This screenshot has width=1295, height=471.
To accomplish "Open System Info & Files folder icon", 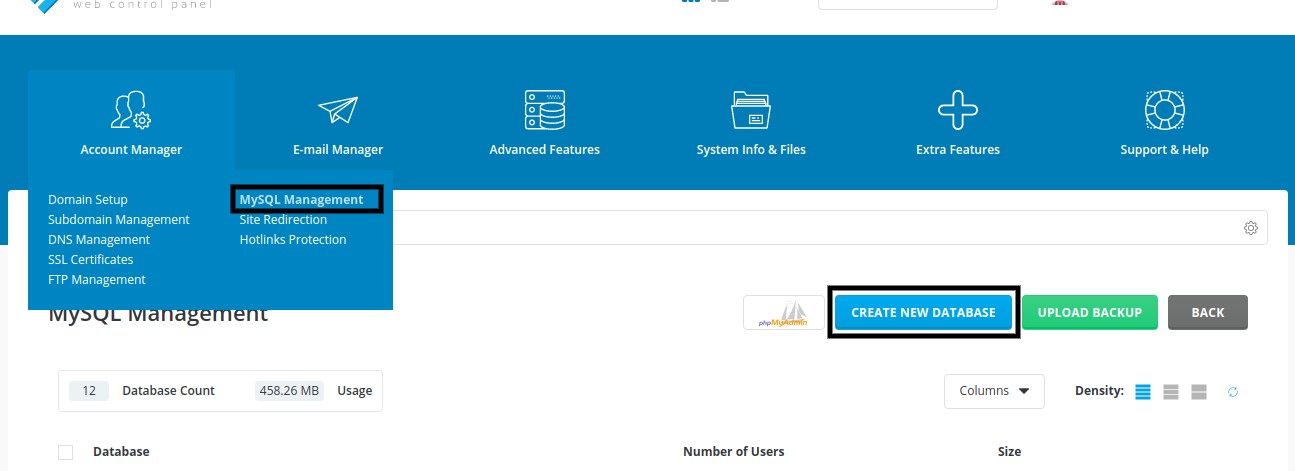I will (x=751, y=110).
